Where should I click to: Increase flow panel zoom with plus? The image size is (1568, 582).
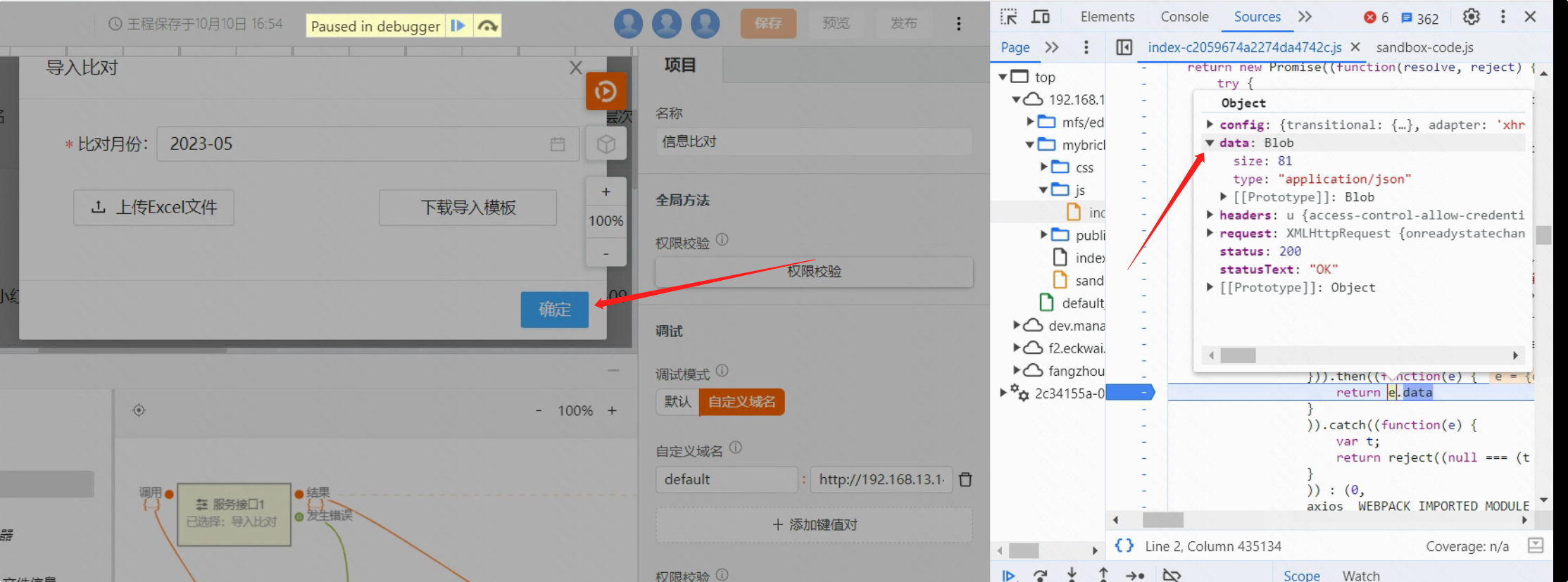pyautogui.click(x=612, y=410)
